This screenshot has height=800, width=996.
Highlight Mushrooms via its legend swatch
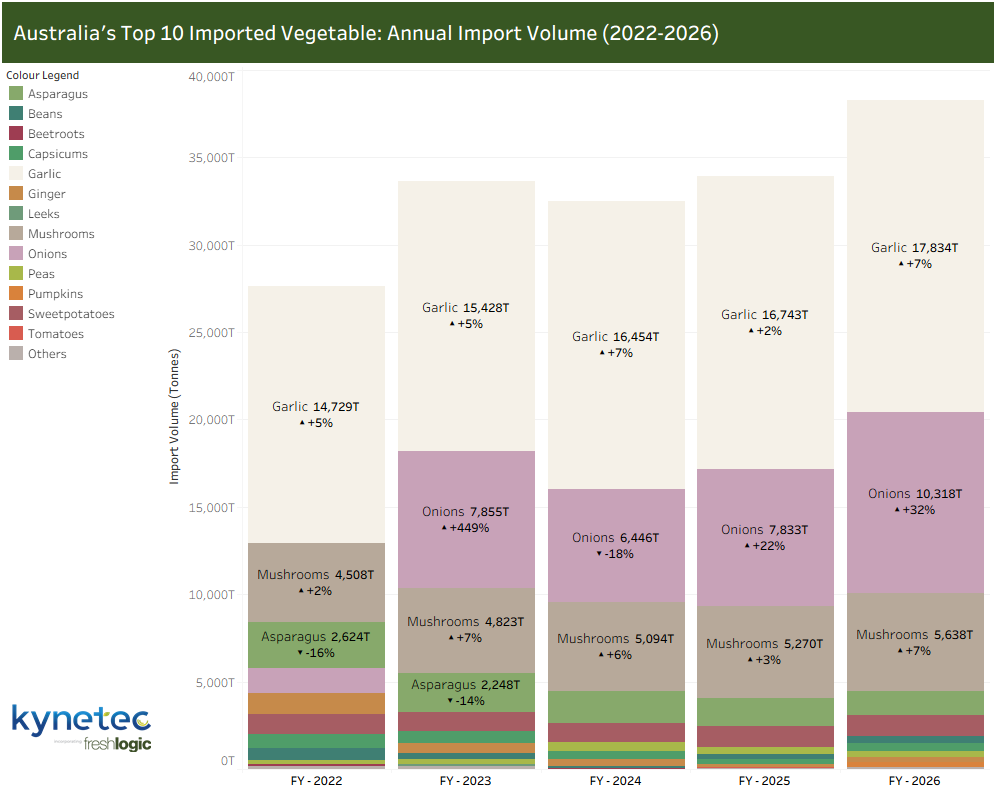pyautogui.click(x=16, y=234)
